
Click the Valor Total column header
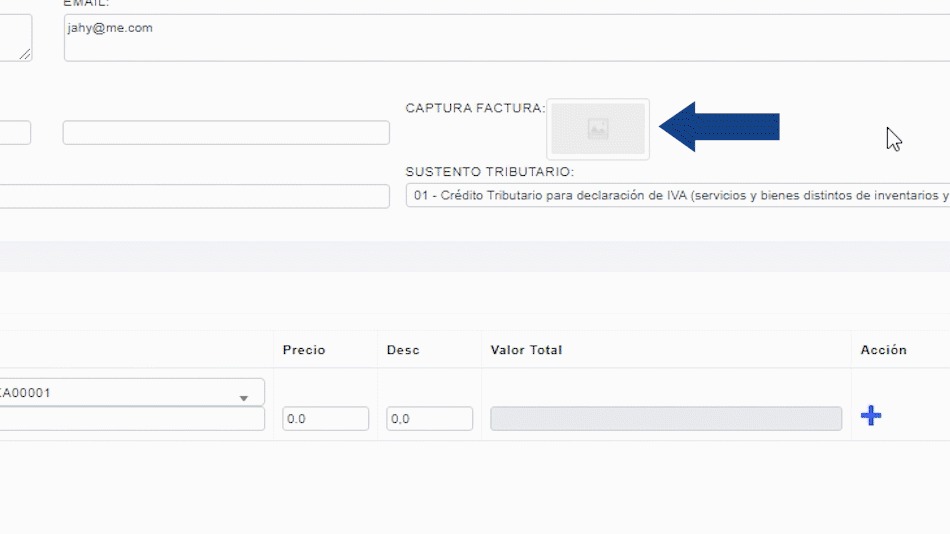pyautogui.click(x=526, y=350)
